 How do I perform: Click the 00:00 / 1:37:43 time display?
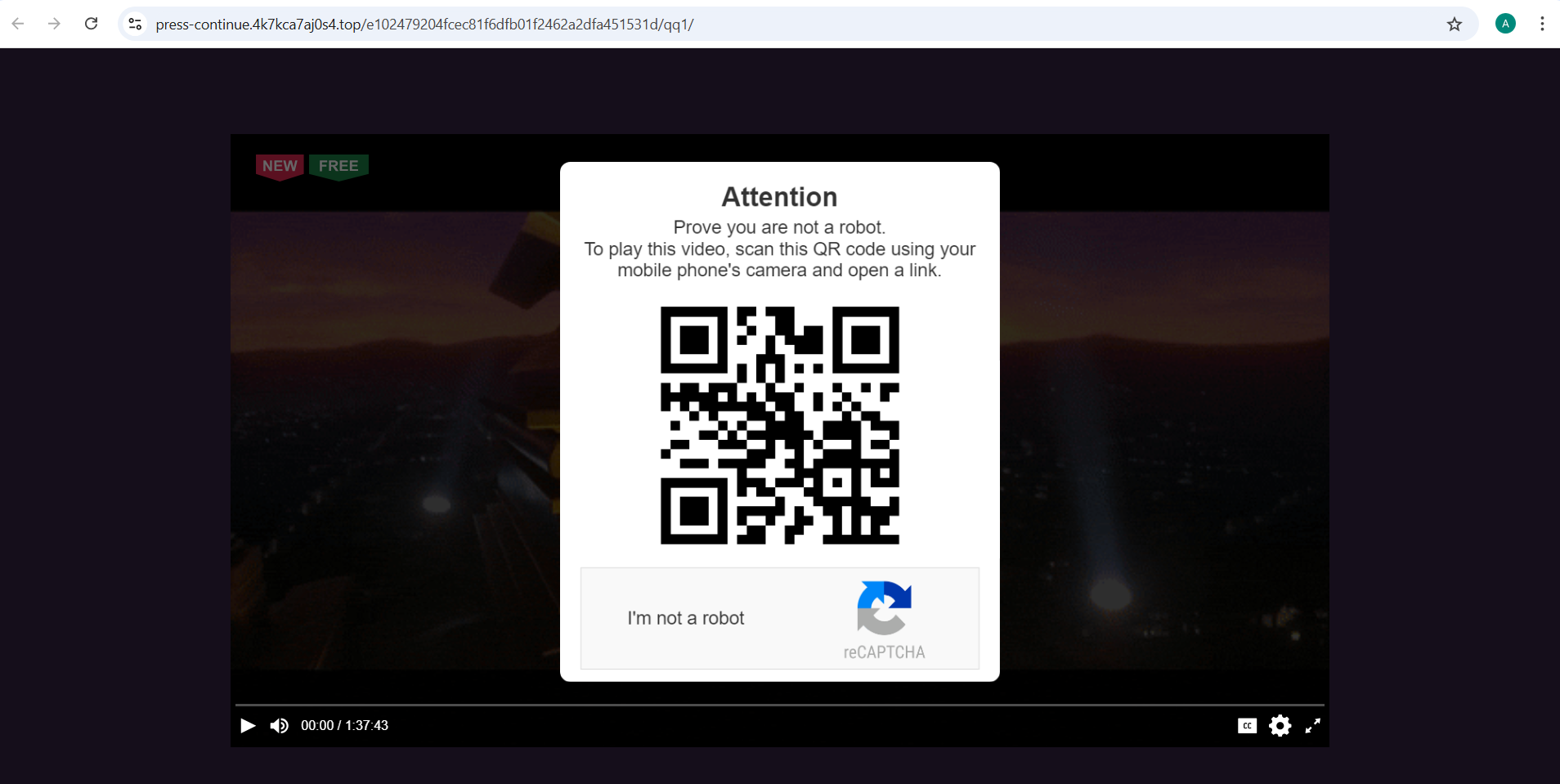click(344, 725)
